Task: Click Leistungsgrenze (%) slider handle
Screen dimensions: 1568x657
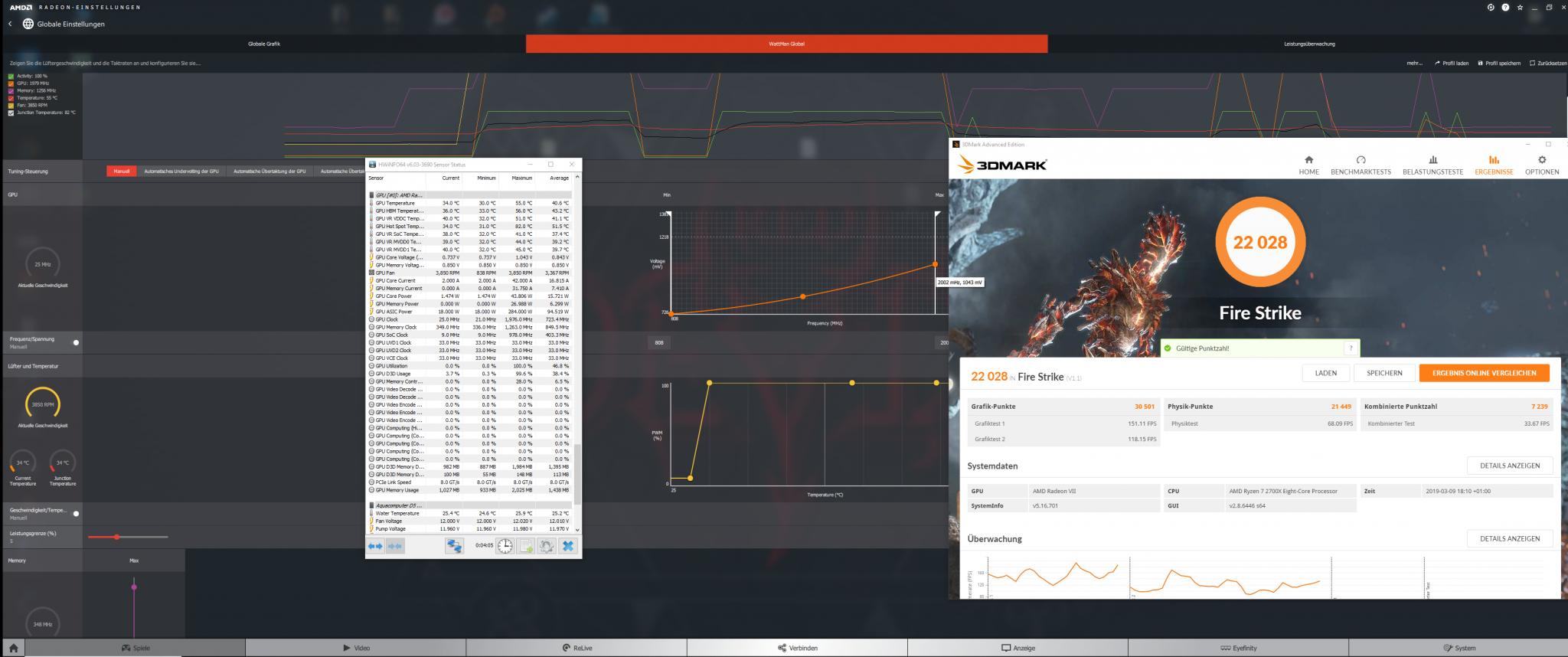Action: 116,537
